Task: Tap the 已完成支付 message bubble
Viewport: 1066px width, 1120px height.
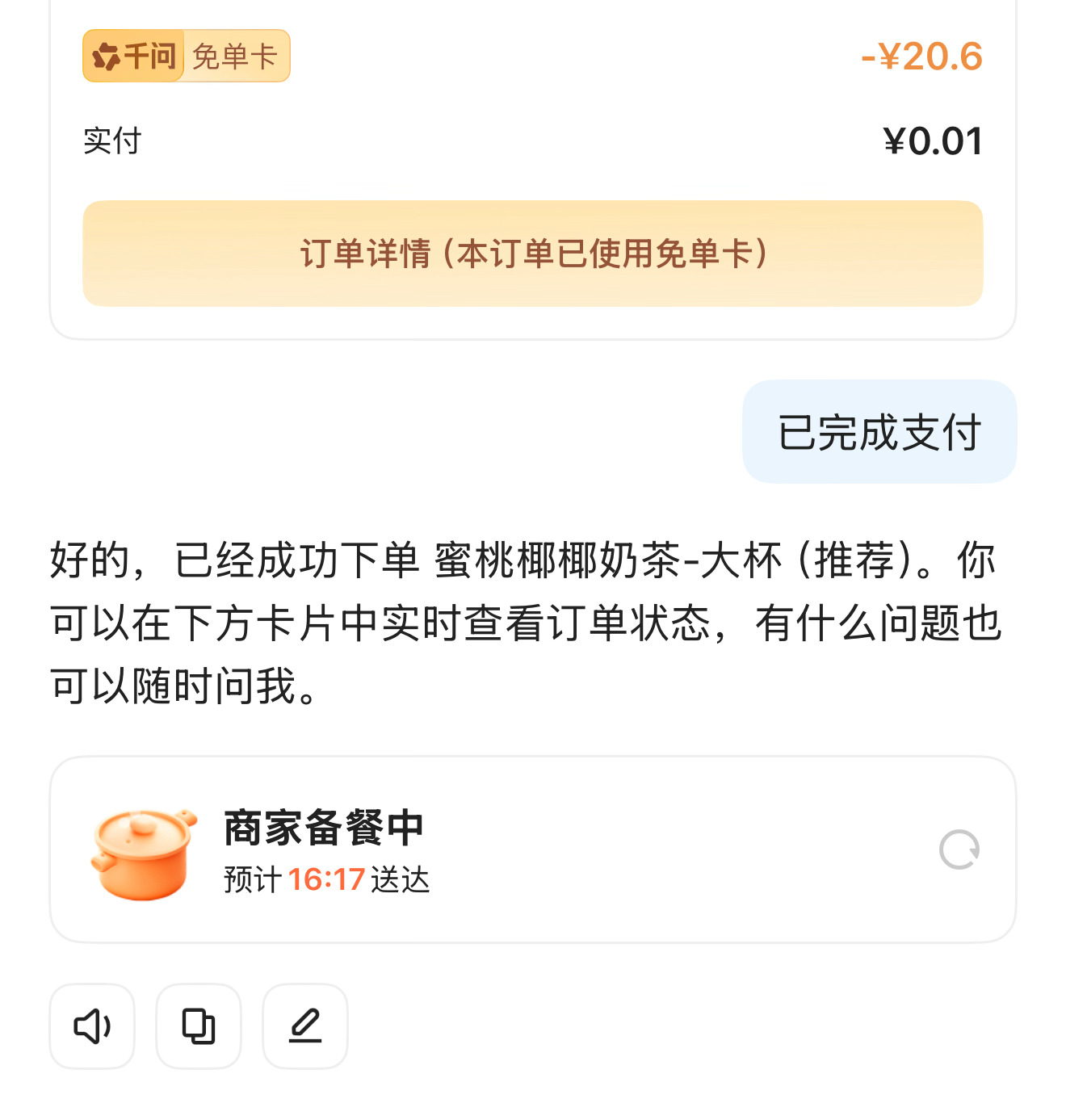Action: tap(879, 432)
